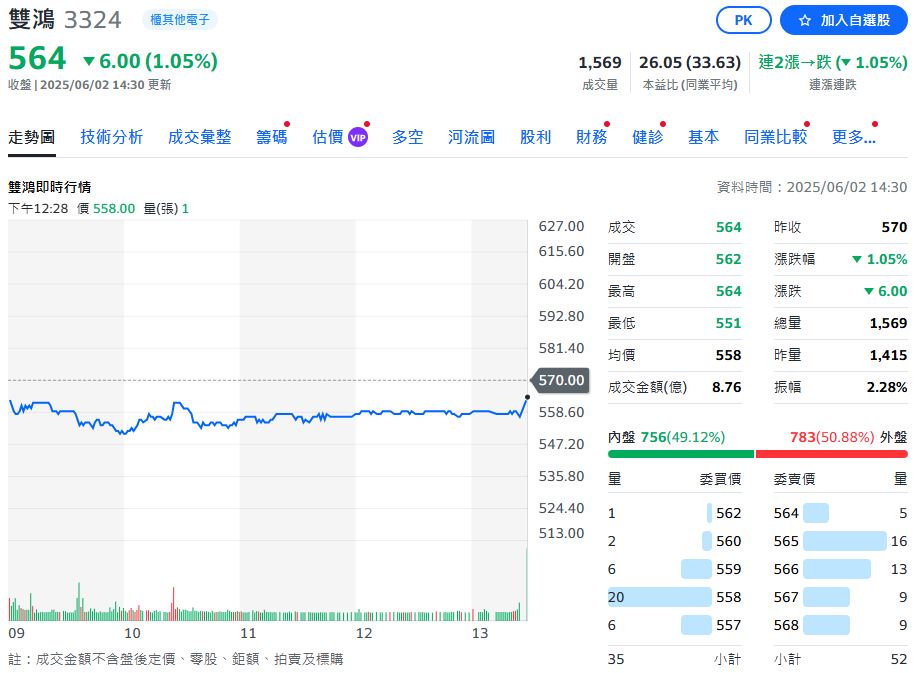
Task: Open the 股利 tab
Action: pyautogui.click(x=535, y=137)
